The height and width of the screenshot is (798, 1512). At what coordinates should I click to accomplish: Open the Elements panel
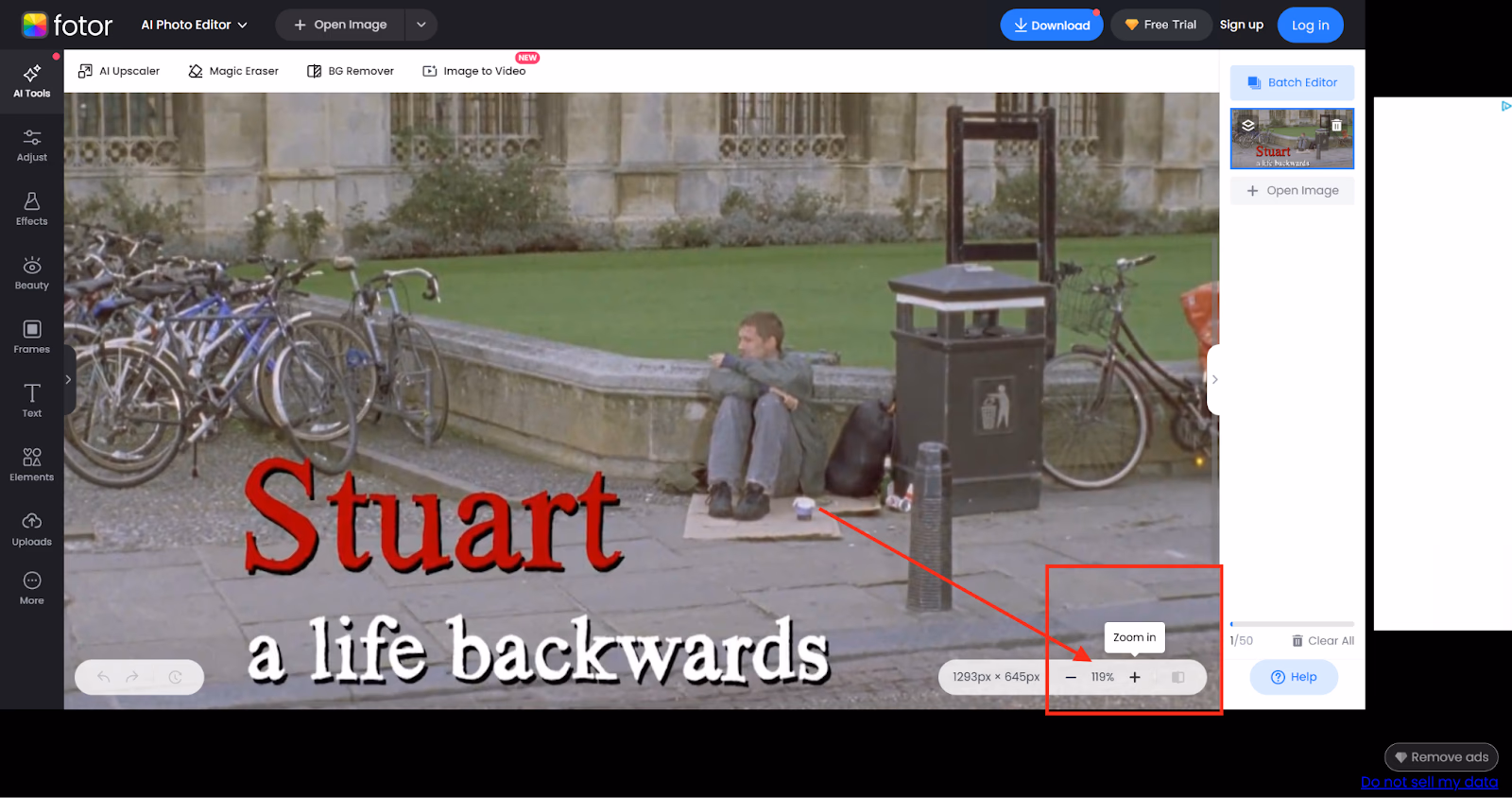[x=31, y=465]
